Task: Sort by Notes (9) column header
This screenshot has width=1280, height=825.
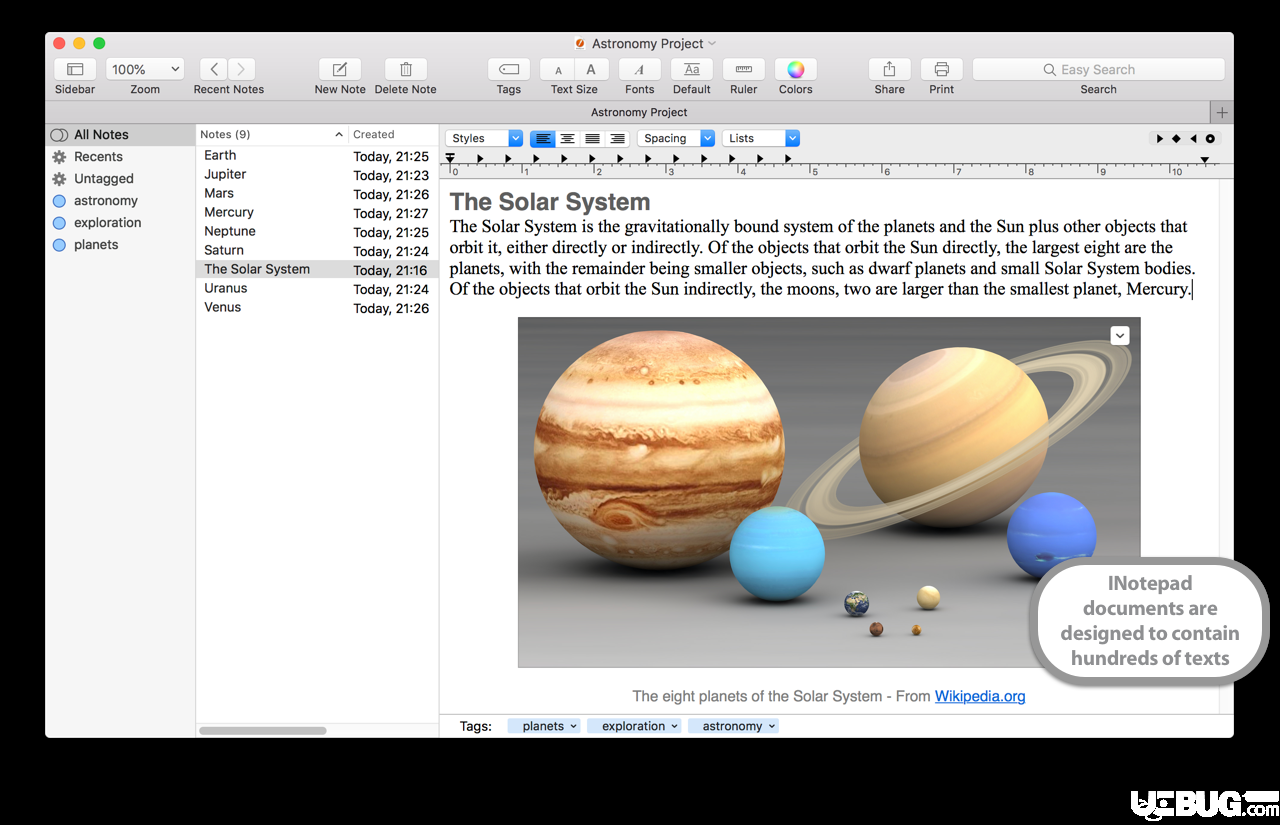Action: 271,134
